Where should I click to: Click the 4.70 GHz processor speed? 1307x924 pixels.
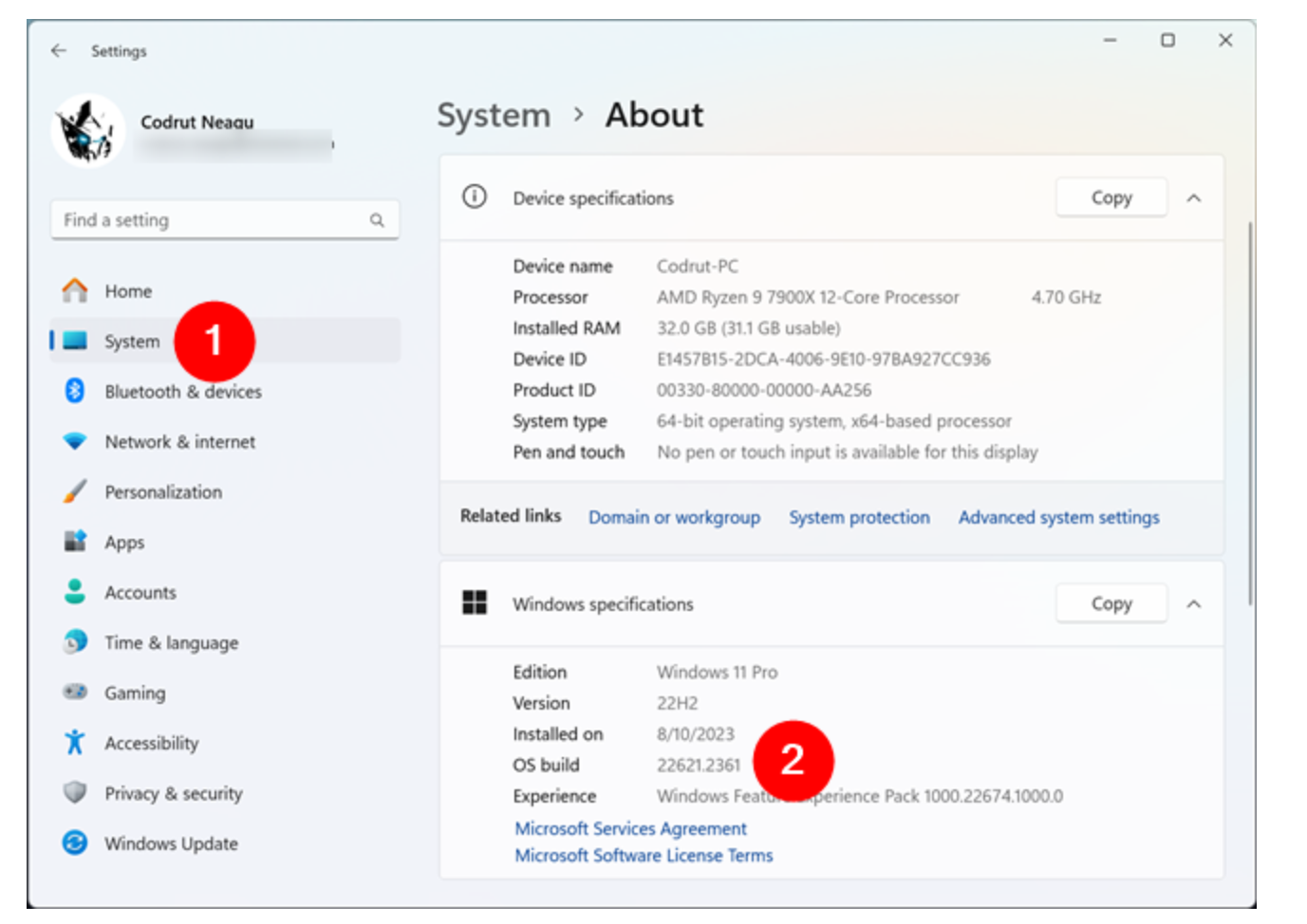point(1066,297)
